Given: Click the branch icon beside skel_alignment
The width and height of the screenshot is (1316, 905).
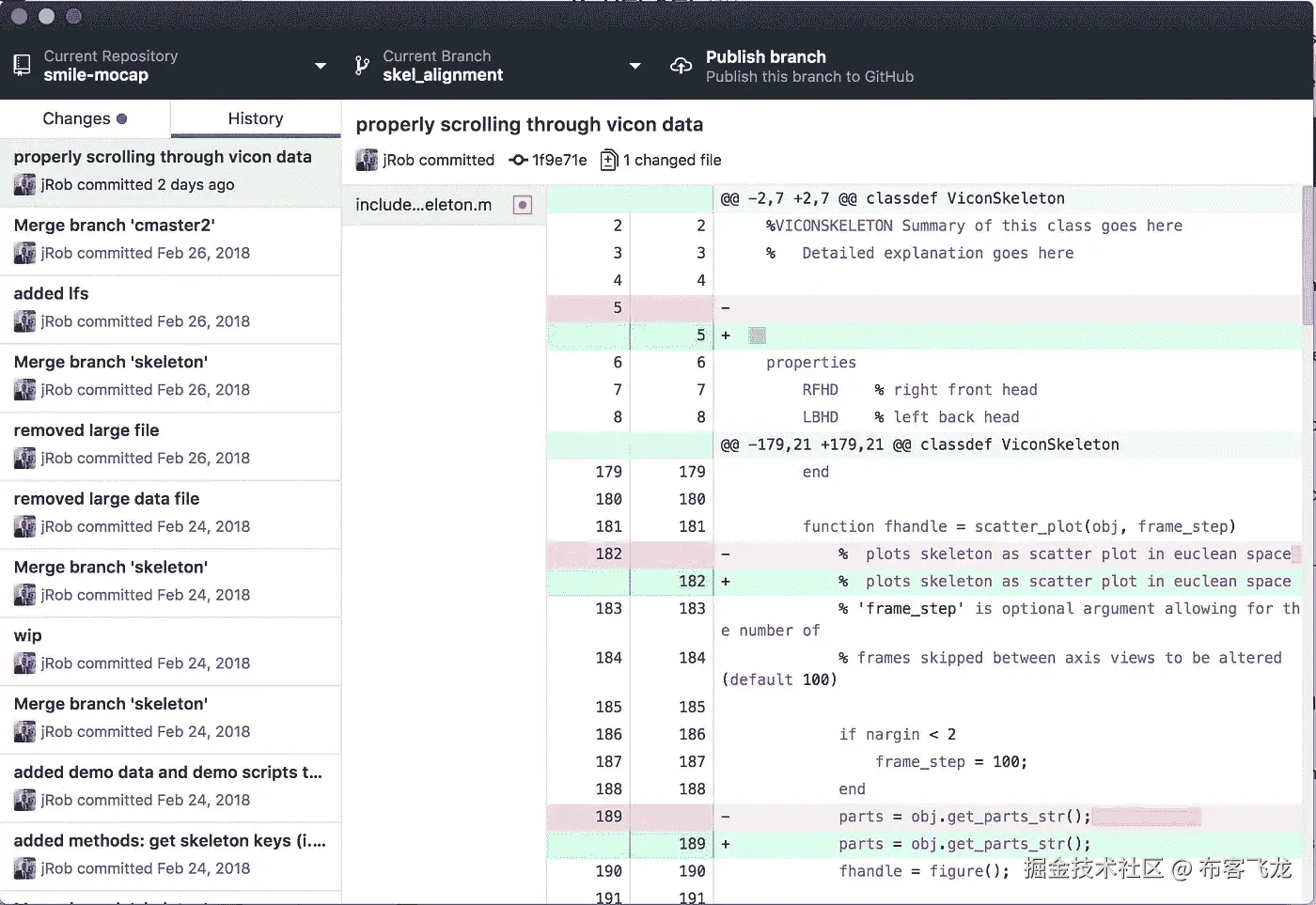Looking at the screenshot, I should click(362, 66).
